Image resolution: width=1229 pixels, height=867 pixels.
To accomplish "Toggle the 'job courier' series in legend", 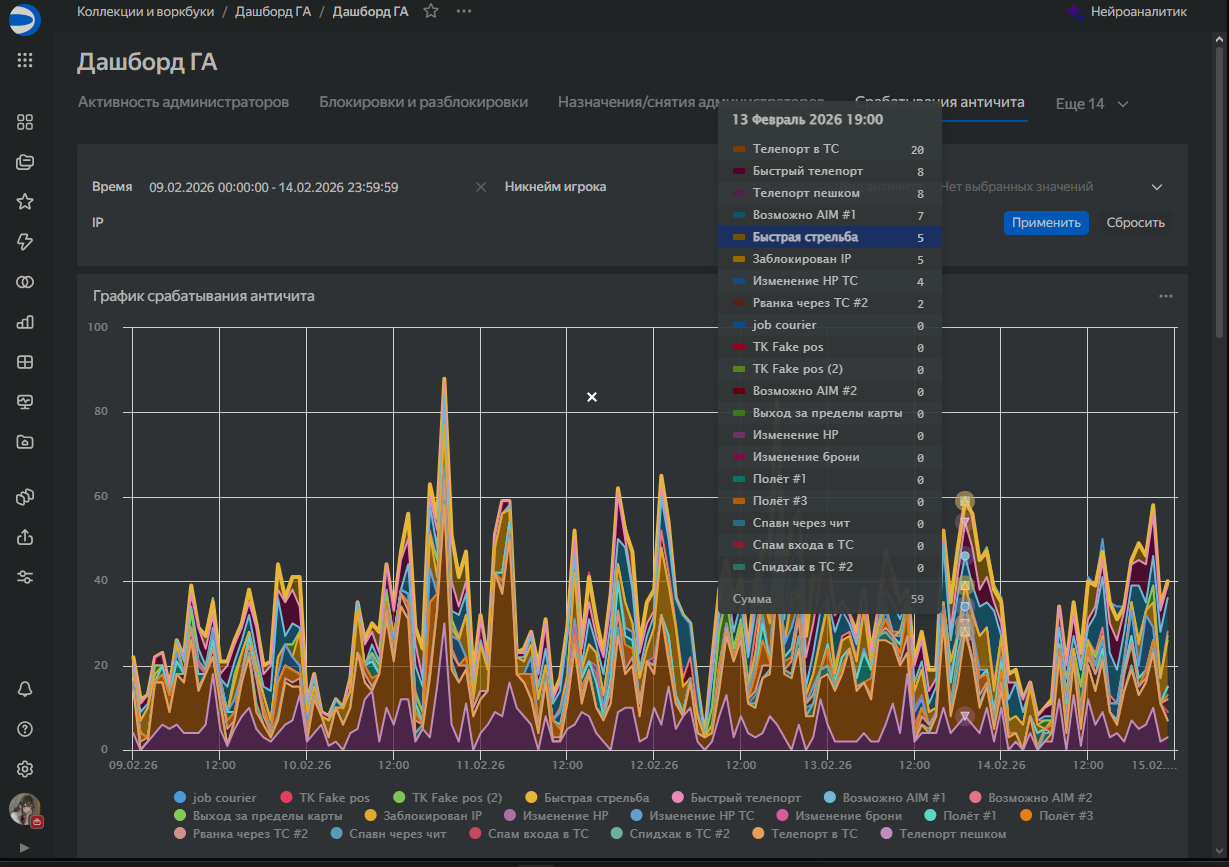I will coord(224,798).
